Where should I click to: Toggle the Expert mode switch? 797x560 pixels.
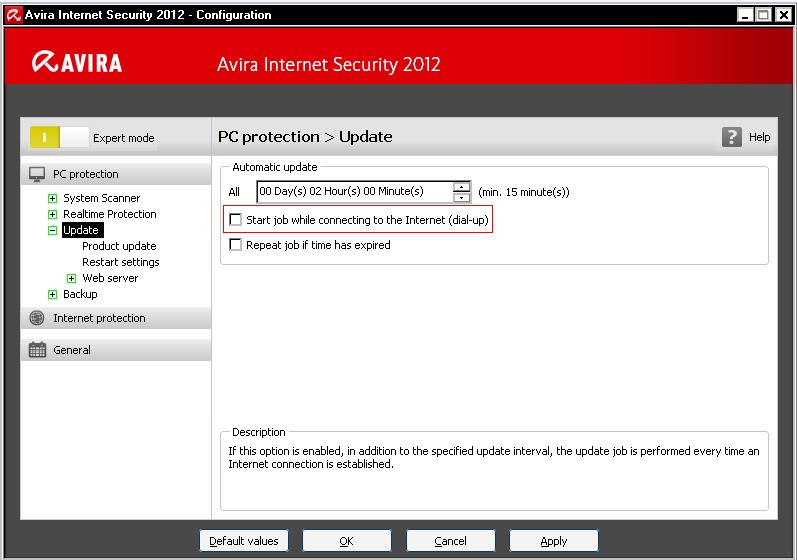tap(59, 138)
